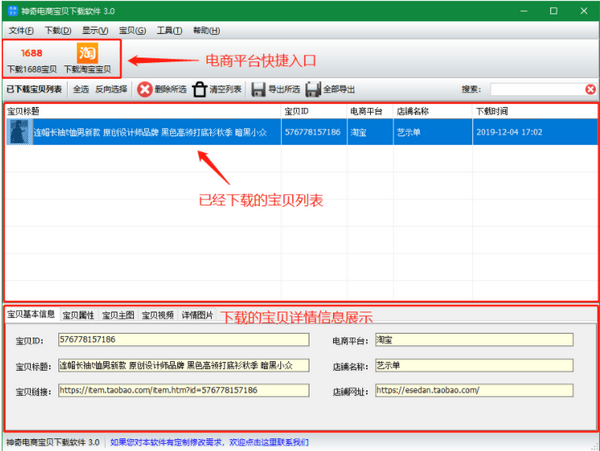Click the Taobao download shortcut icon
The image size is (600, 451).
click(88, 52)
